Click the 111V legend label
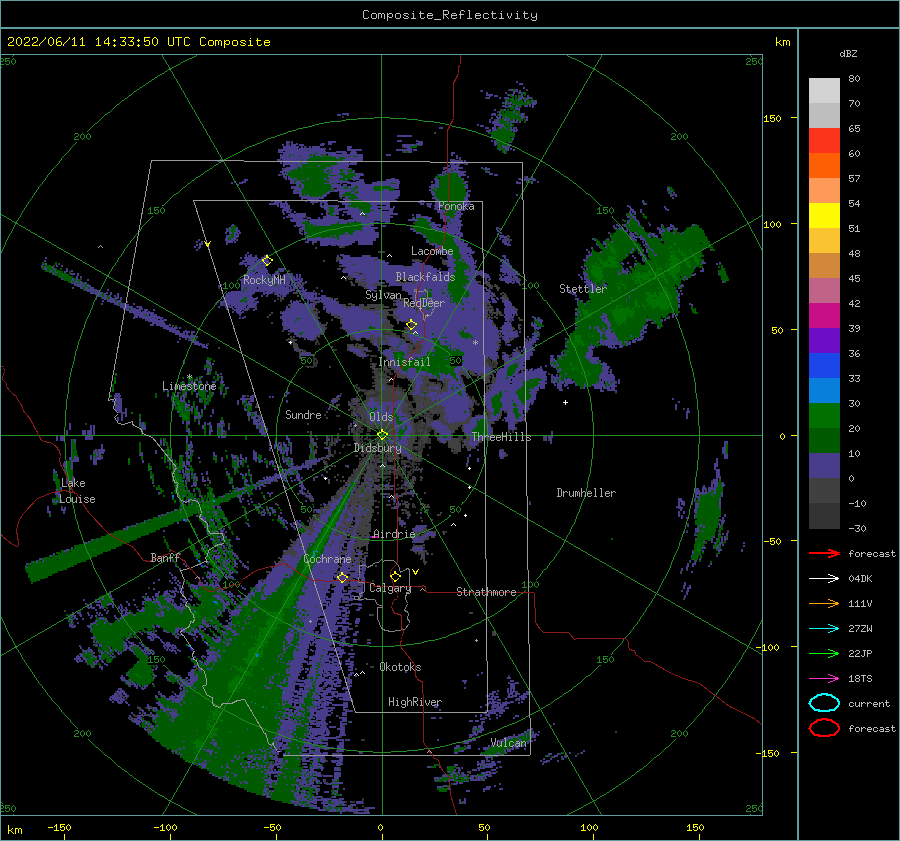Viewport: 900px width, 841px height. tap(860, 603)
